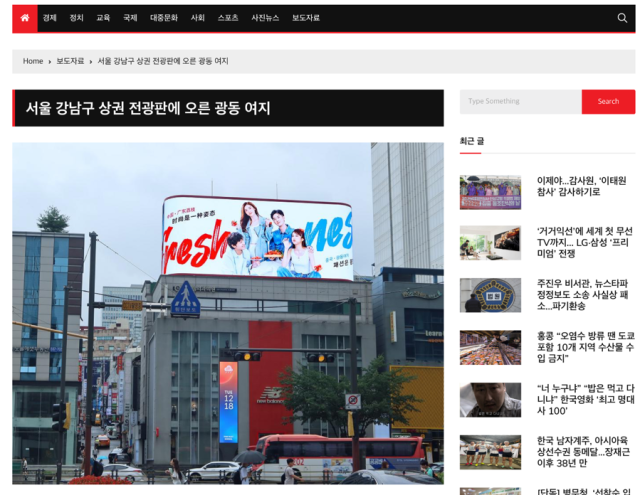Click the article headline 서울 강남구 상권 전광판에
Screen dimensions: 640x495
148,108
